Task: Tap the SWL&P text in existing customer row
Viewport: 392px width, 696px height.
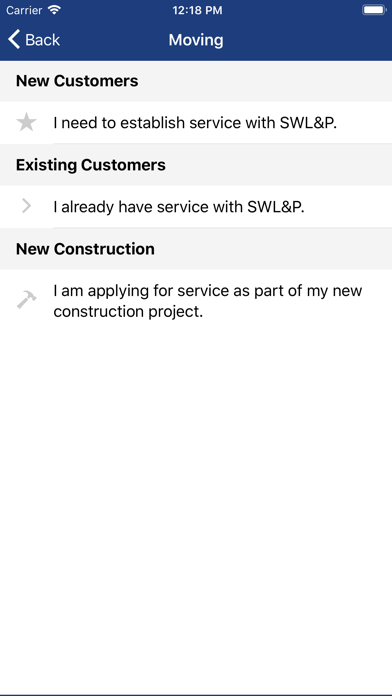Action: pyautogui.click(x=276, y=207)
